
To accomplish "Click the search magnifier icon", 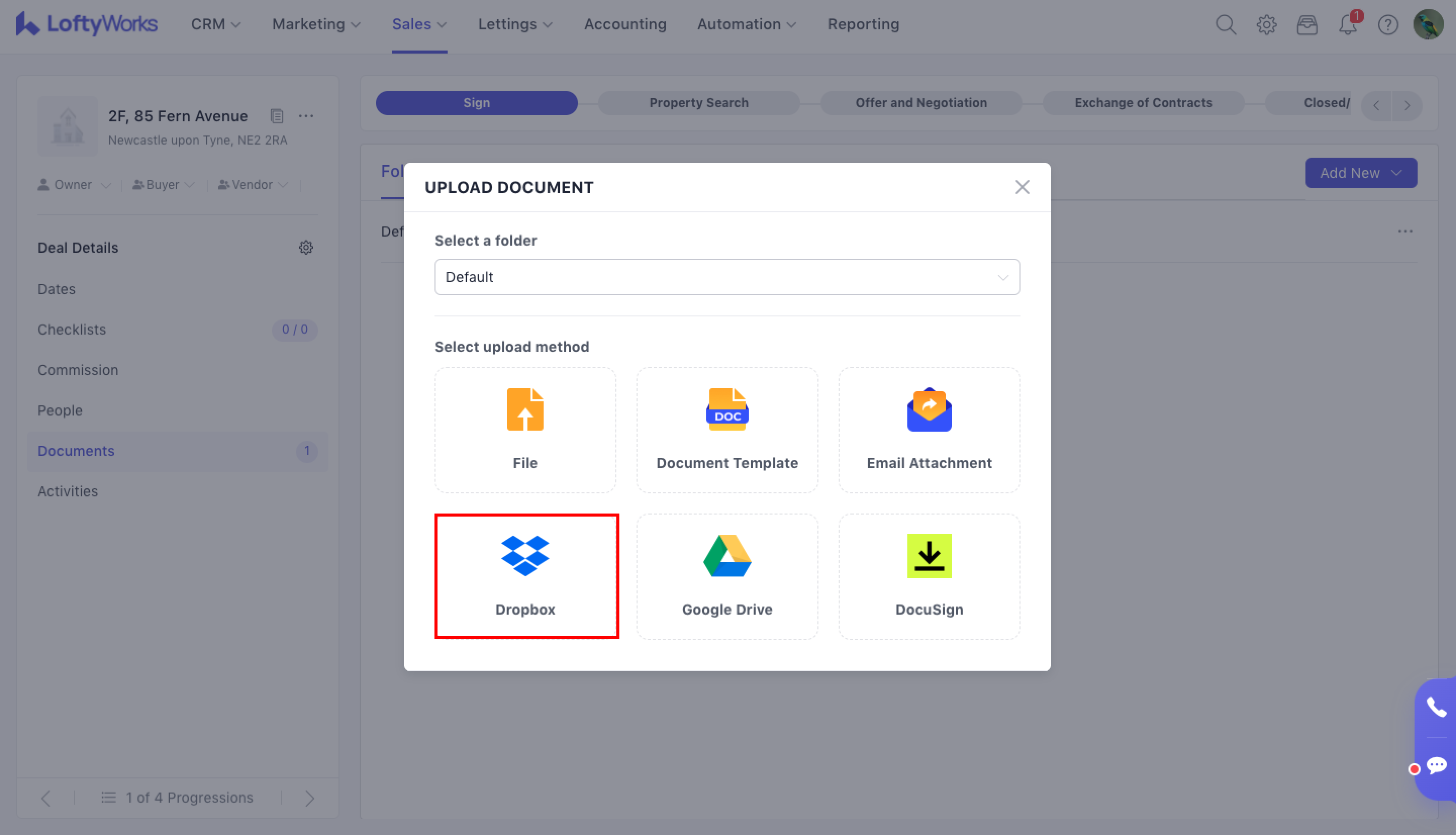I will click(1226, 25).
